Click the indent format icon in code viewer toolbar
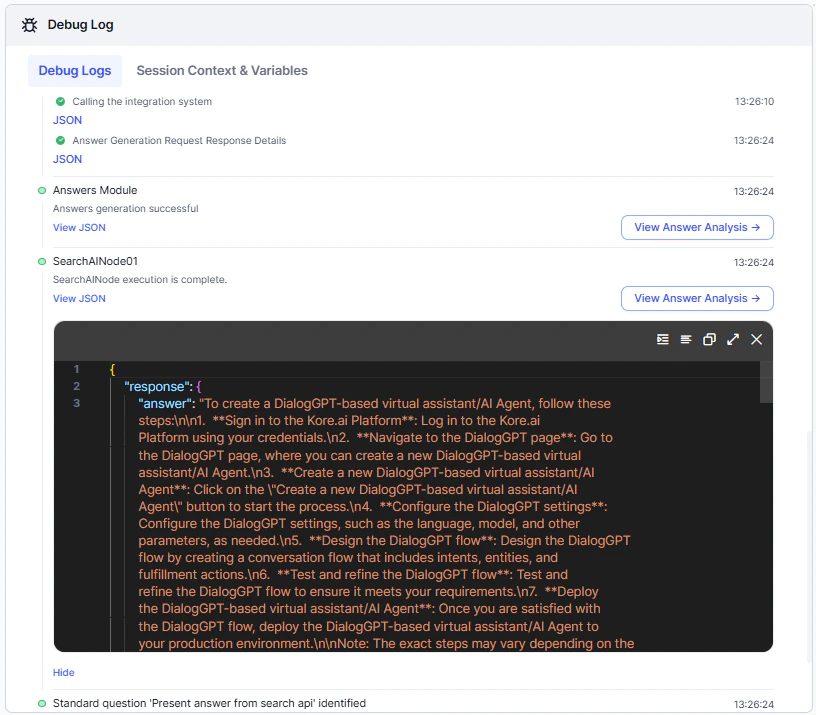This screenshot has width=816, height=715. pos(662,339)
